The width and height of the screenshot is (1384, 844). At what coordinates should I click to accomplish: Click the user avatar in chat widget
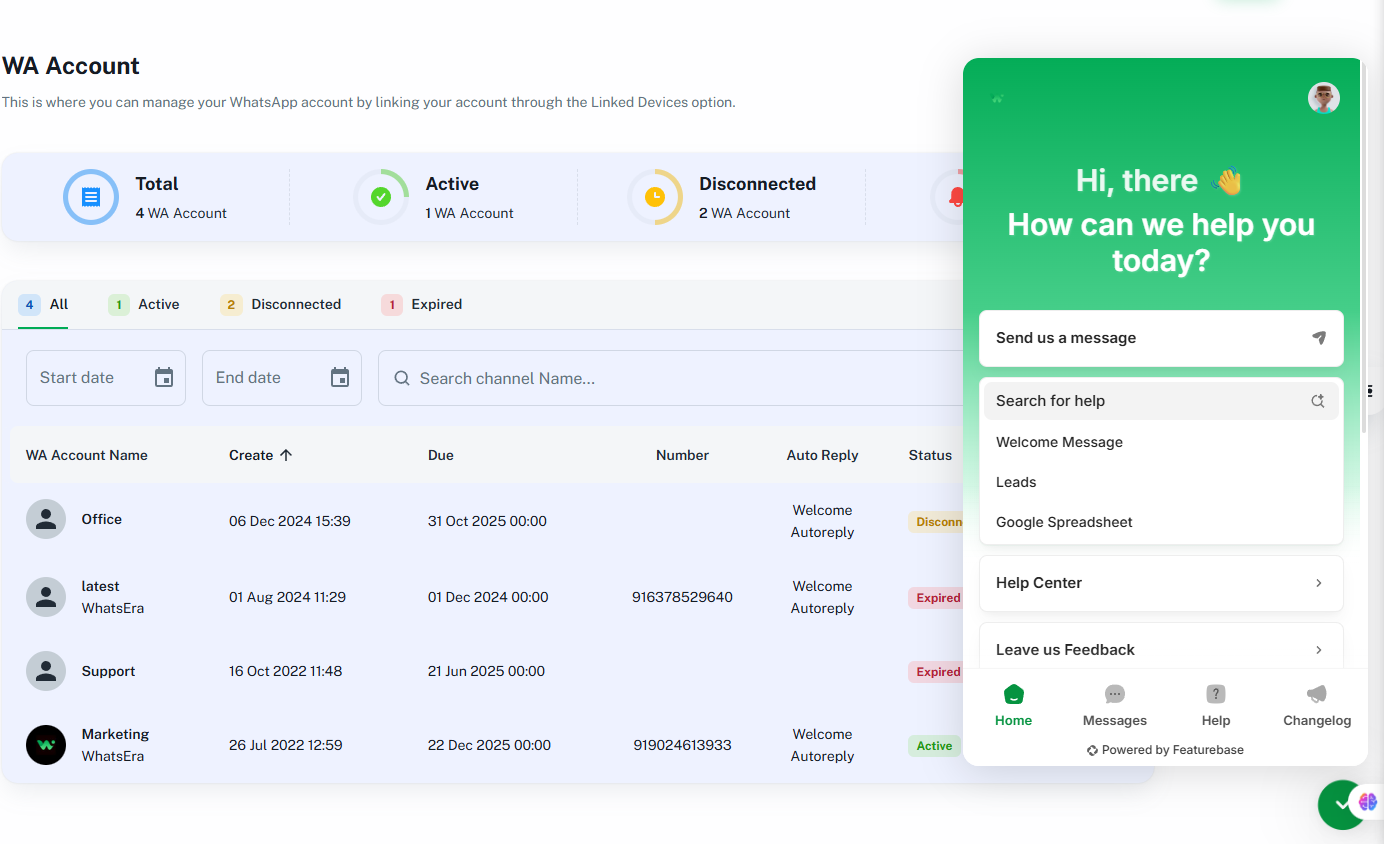coord(1323,98)
